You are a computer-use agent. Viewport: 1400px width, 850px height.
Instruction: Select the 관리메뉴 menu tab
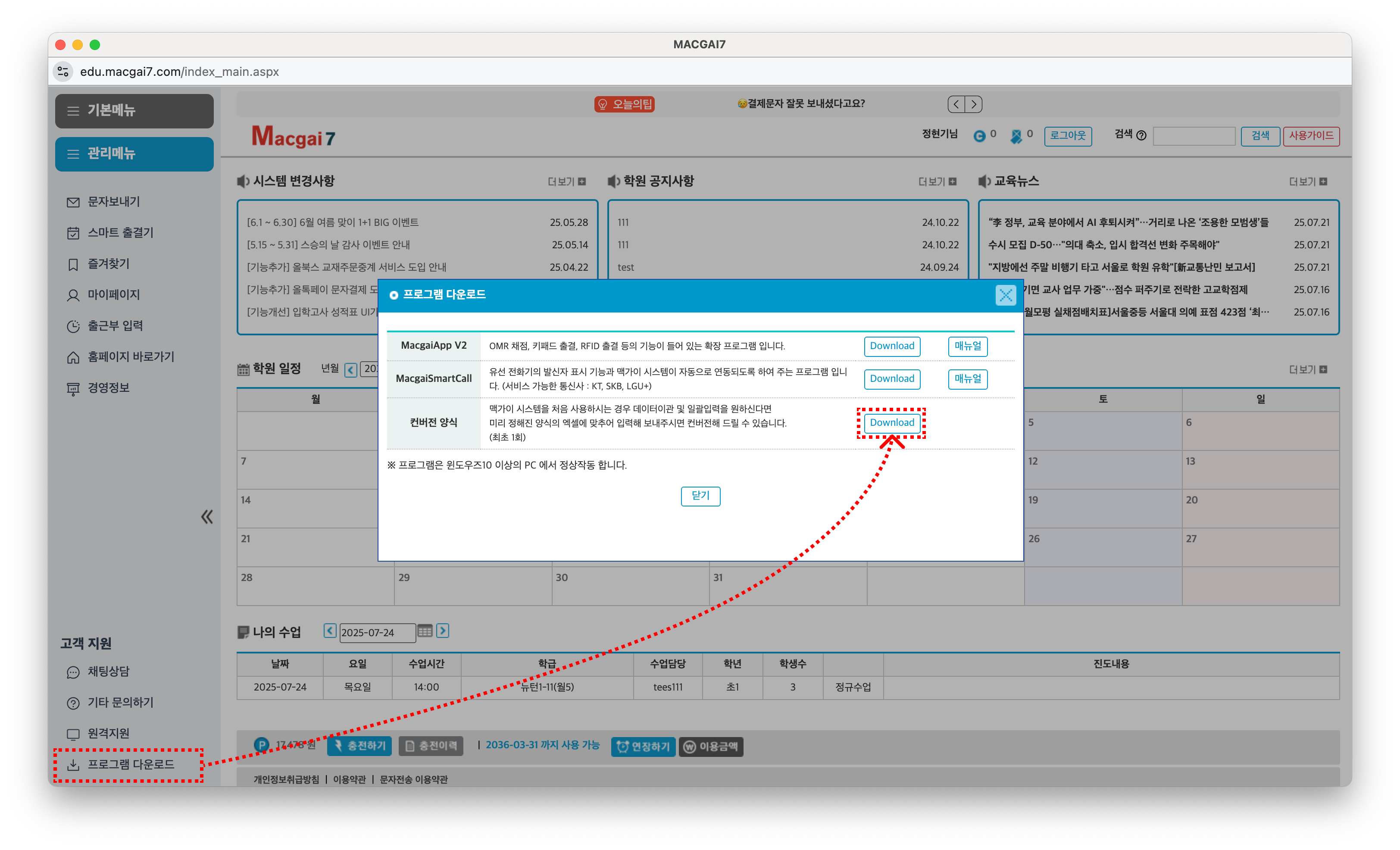click(134, 153)
